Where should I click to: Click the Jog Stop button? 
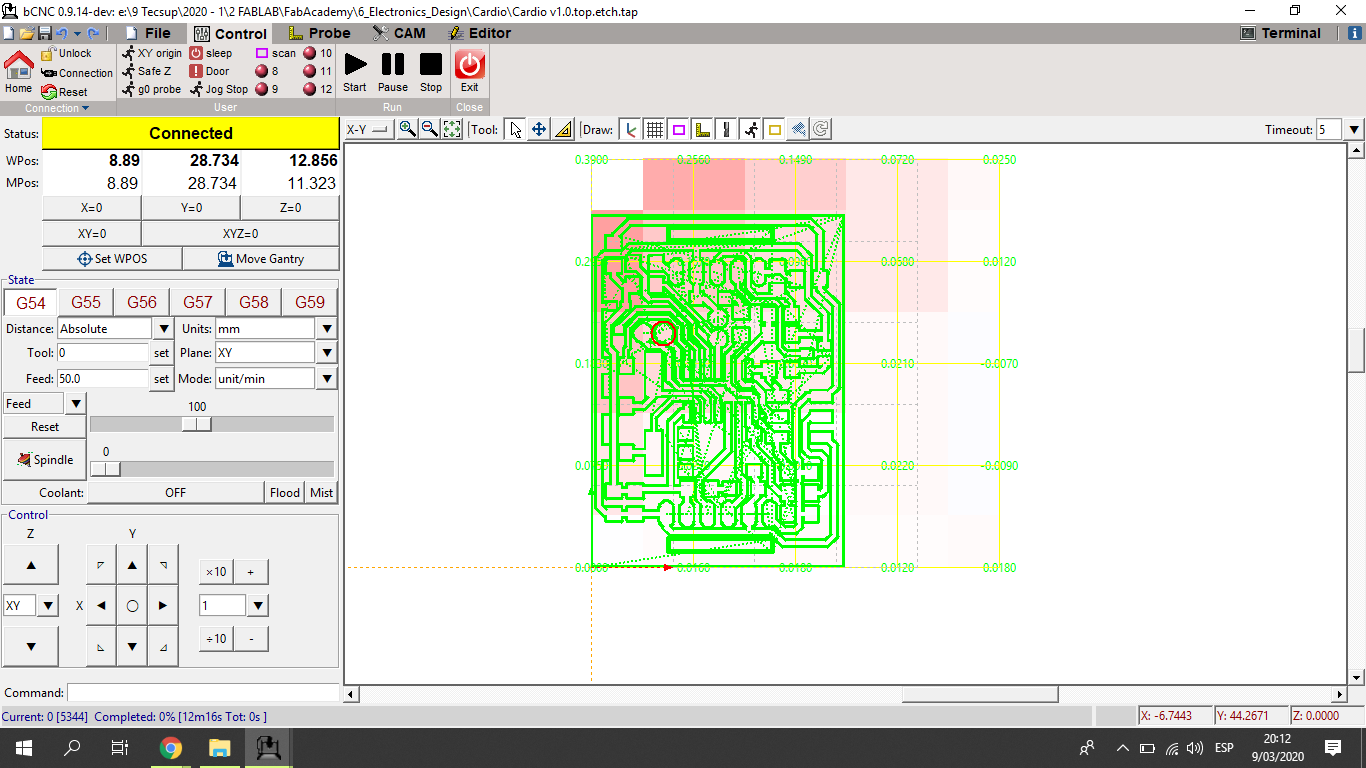tap(219, 89)
